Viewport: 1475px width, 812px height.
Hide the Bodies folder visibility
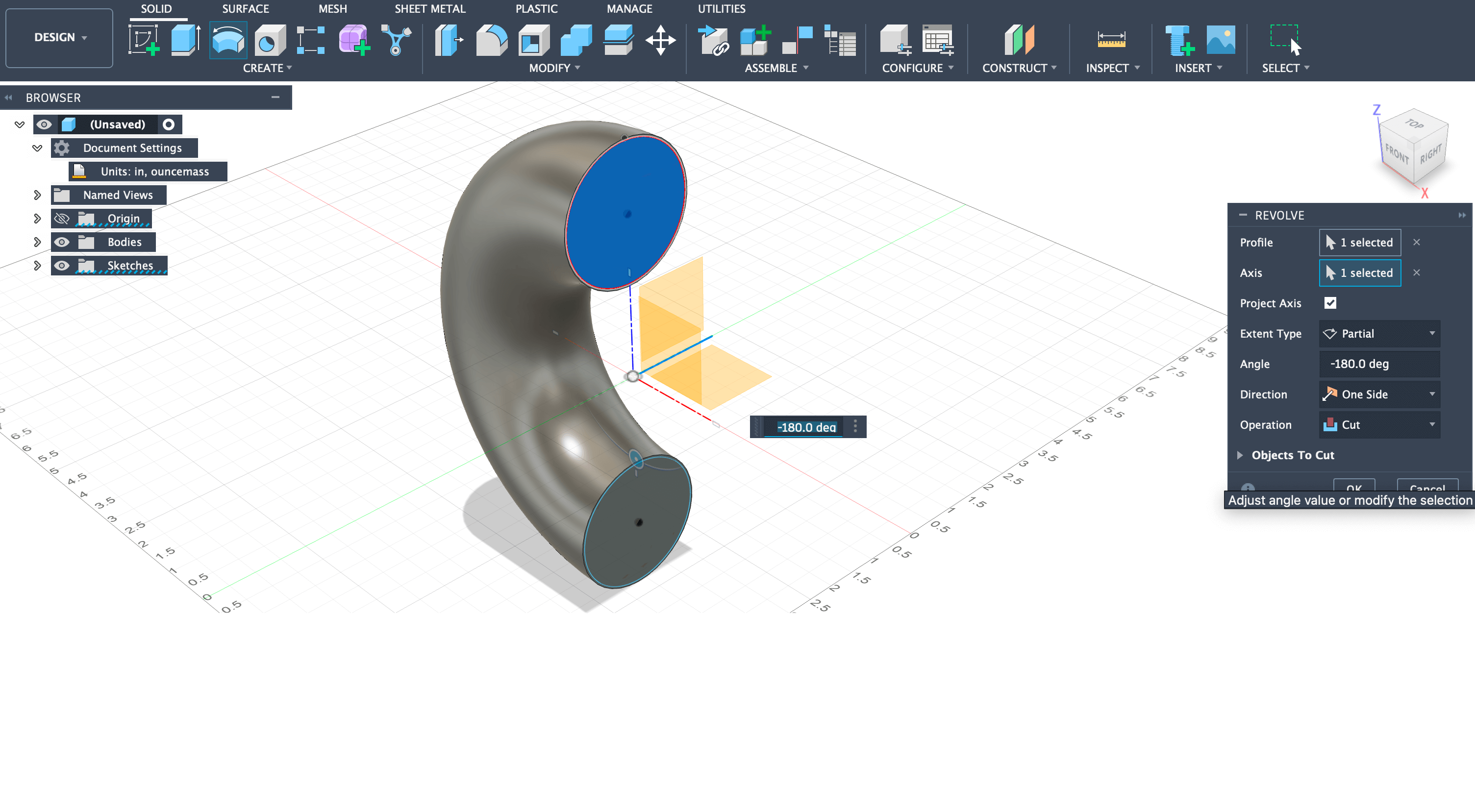point(61,242)
